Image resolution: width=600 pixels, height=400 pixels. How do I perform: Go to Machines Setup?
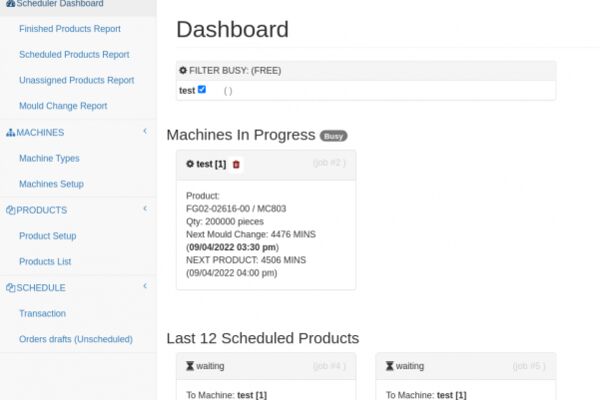click(x=51, y=184)
